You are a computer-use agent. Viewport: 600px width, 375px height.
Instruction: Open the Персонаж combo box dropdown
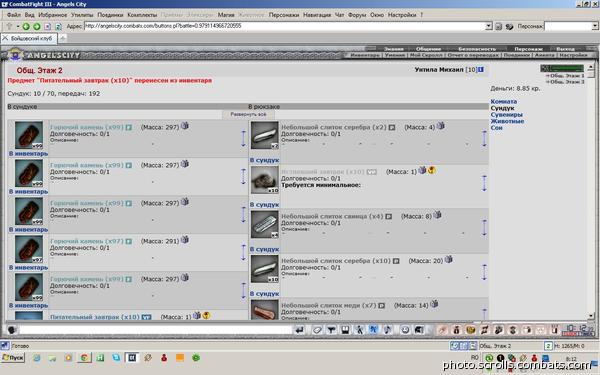point(595,26)
